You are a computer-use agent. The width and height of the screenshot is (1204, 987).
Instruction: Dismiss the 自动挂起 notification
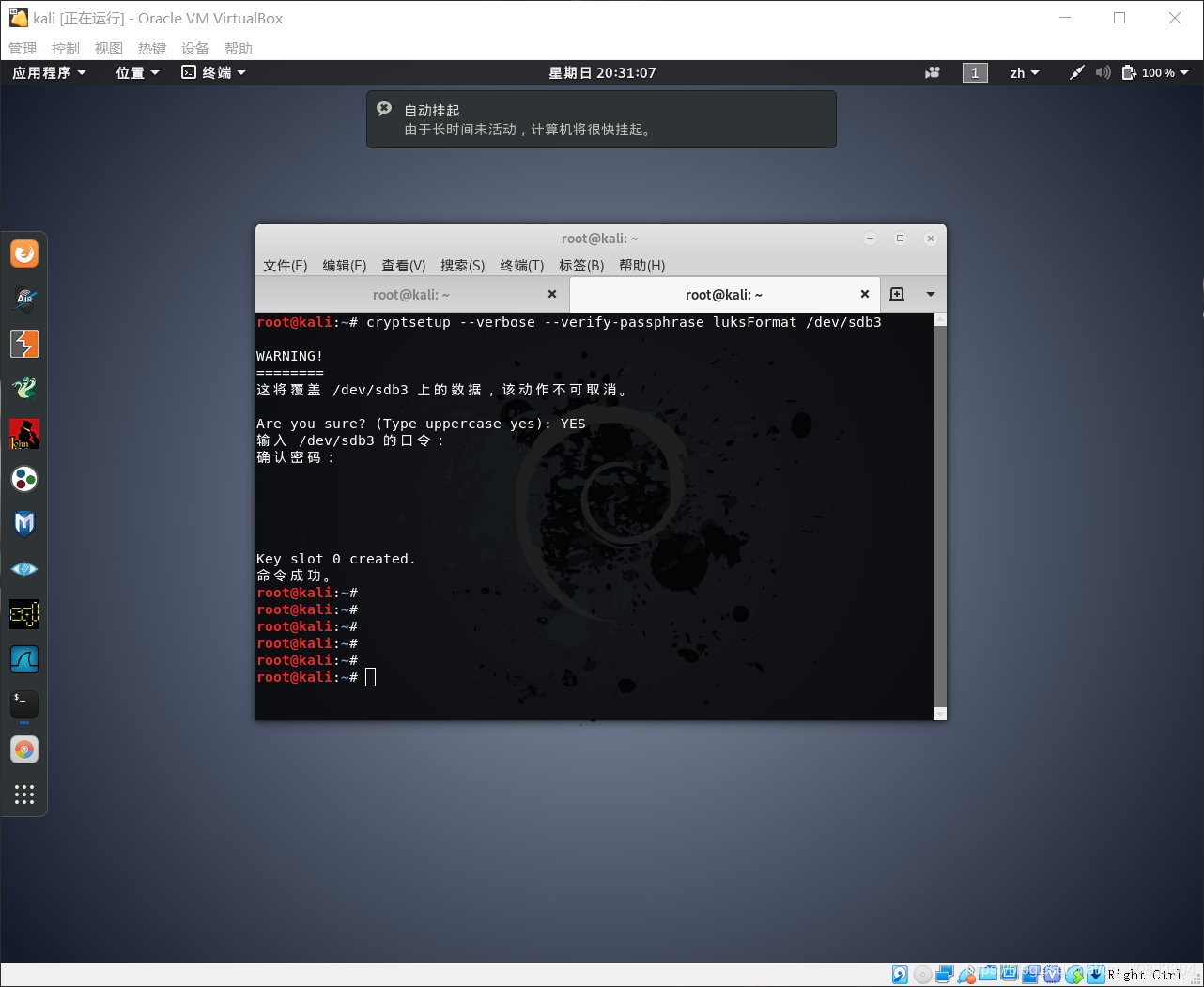[x=384, y=108]
